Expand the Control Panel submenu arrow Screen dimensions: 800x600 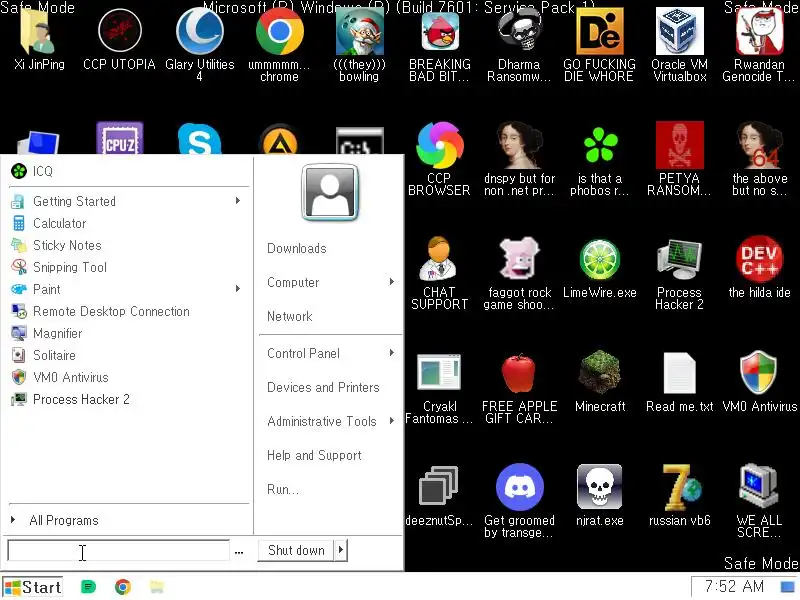tap(392, 353)
